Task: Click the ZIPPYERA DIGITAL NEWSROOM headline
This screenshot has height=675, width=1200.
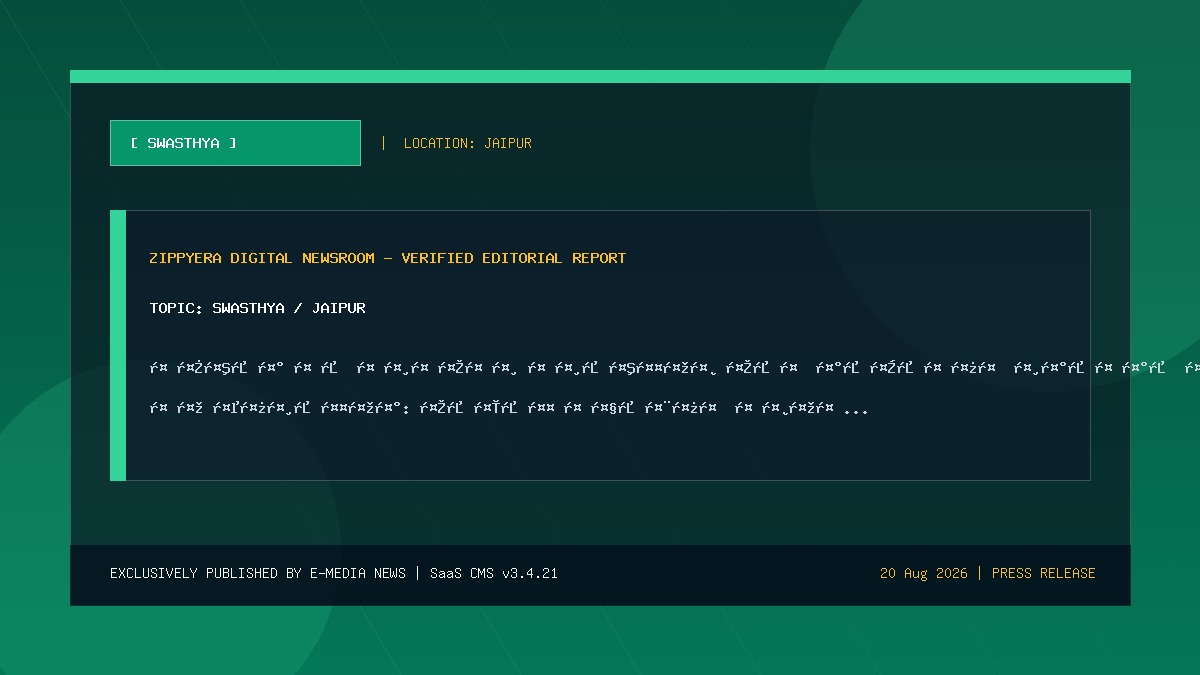Action: (388, 258)
